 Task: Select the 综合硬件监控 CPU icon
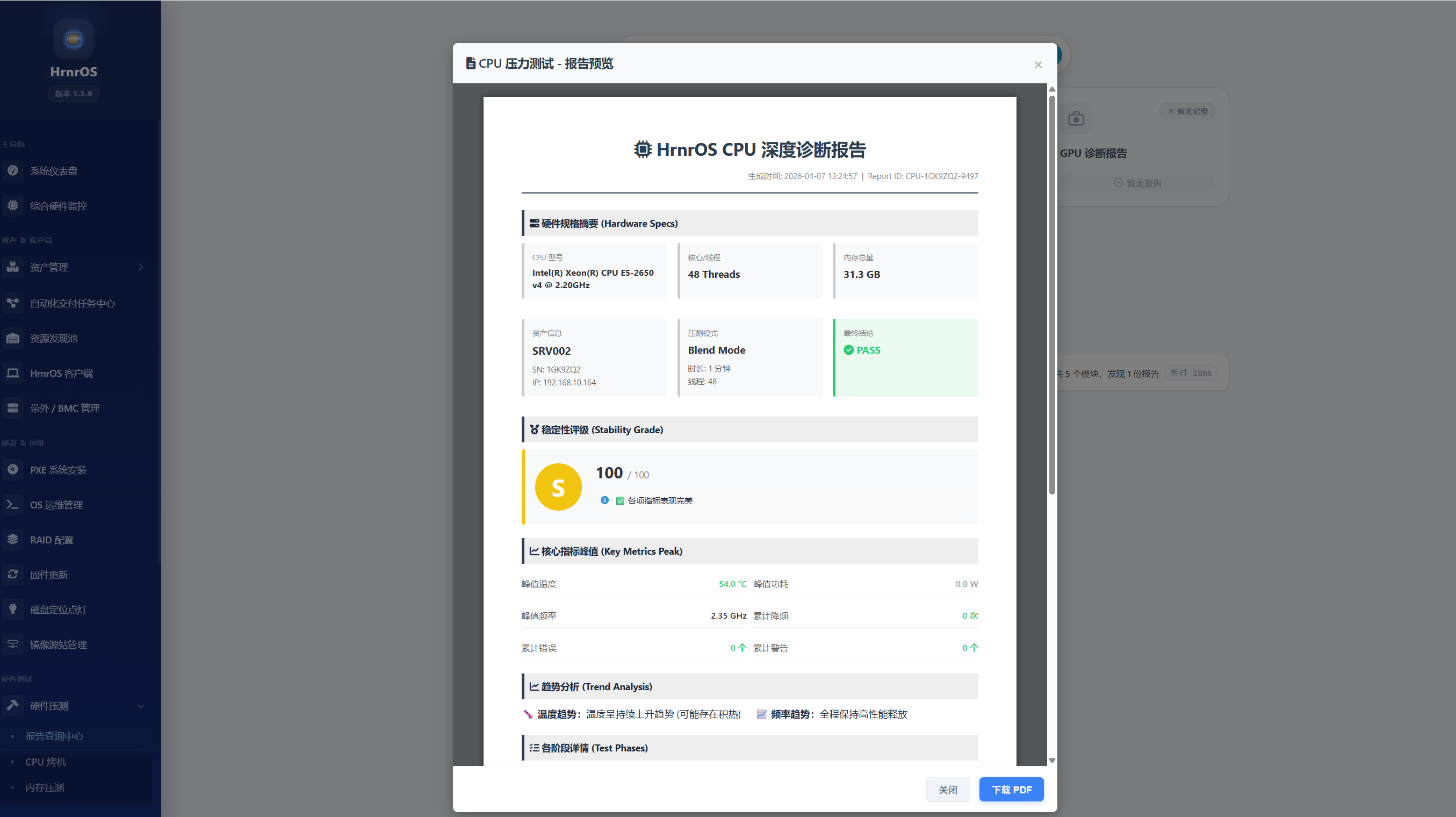pos(13,205)
